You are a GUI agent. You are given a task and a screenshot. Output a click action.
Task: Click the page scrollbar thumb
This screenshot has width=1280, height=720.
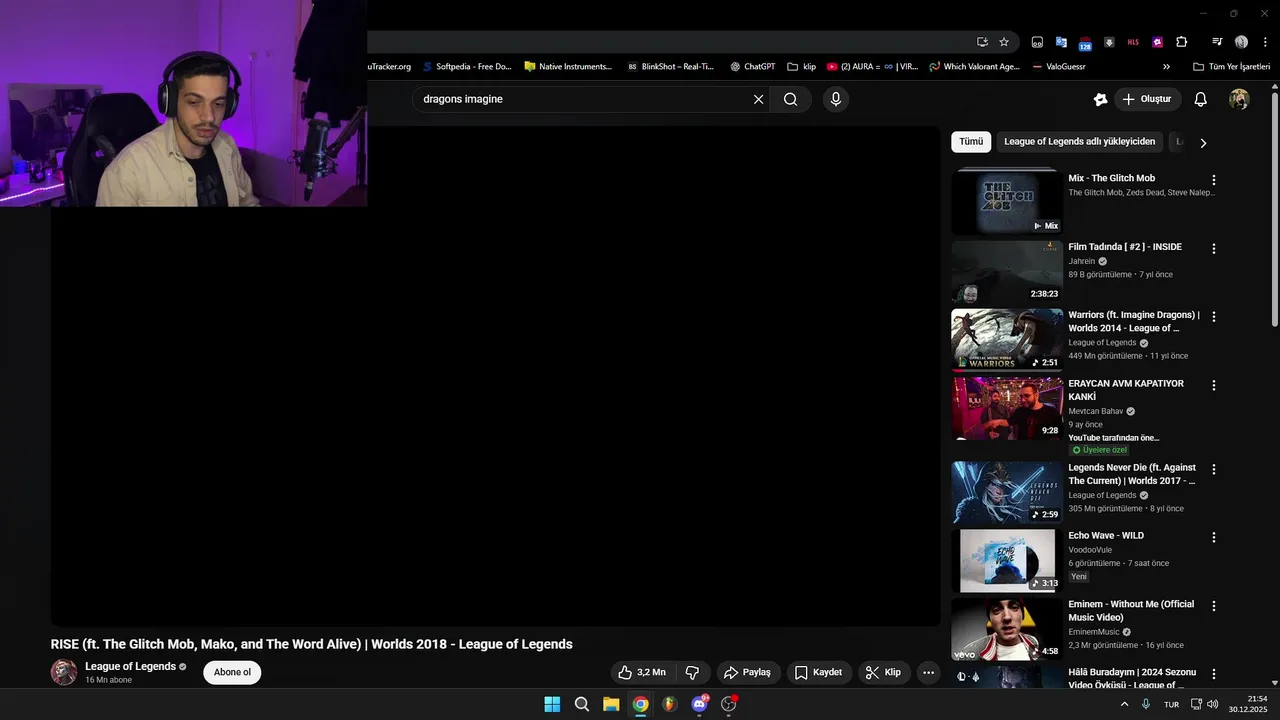[1275, 210]
